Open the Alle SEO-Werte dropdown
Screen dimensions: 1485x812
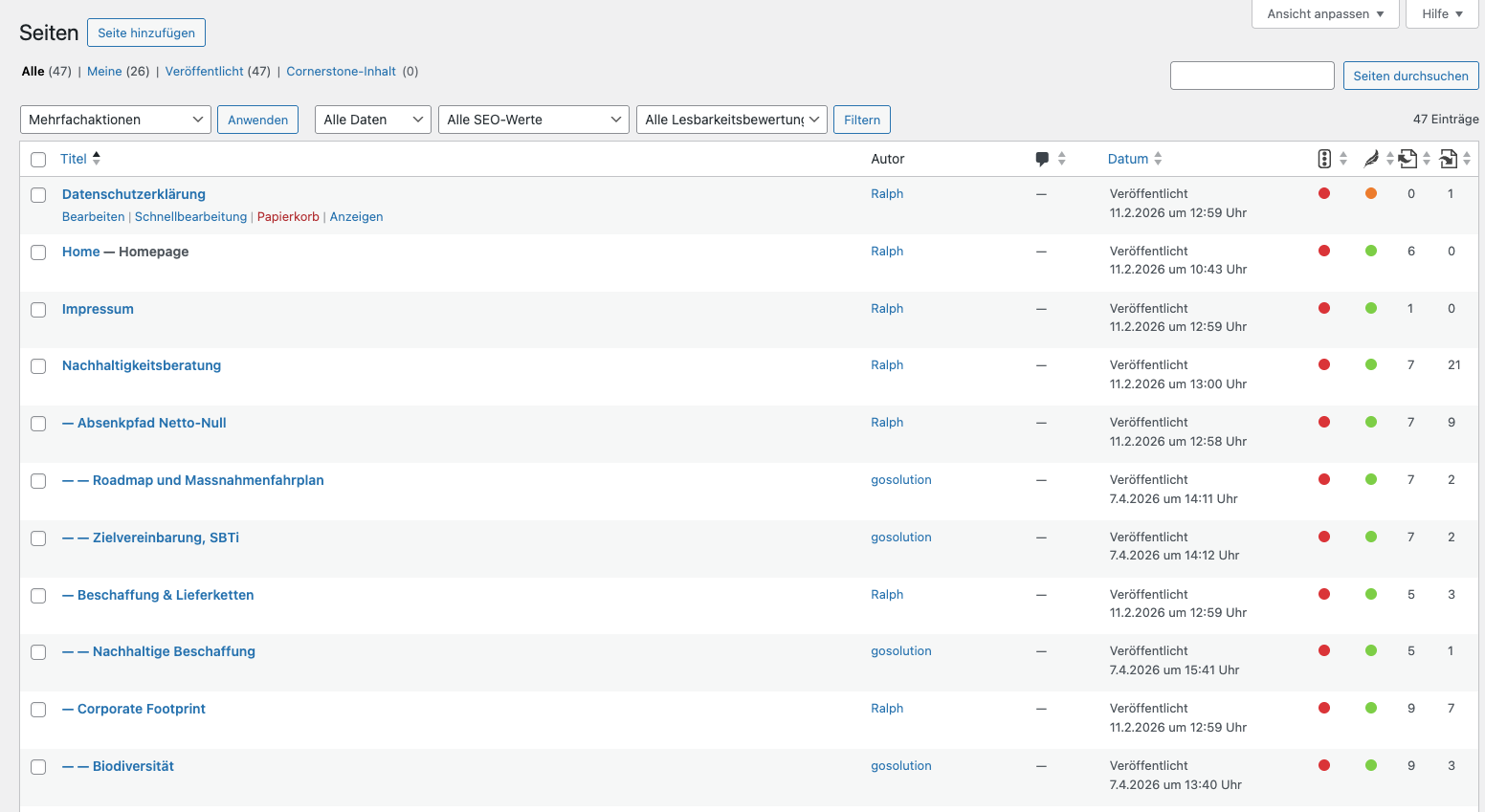(534, 120)
